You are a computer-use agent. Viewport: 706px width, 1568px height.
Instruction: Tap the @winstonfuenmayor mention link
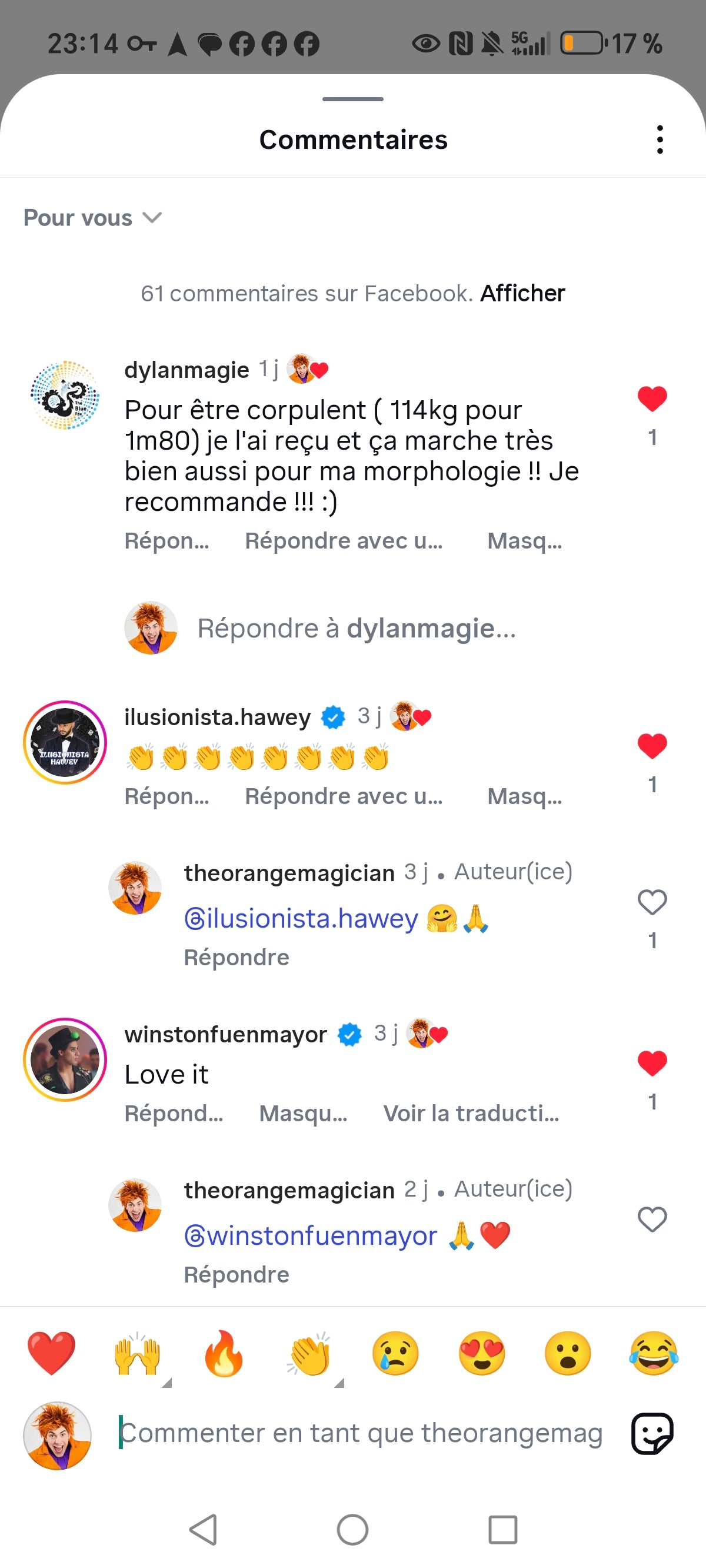(311, 1235)
